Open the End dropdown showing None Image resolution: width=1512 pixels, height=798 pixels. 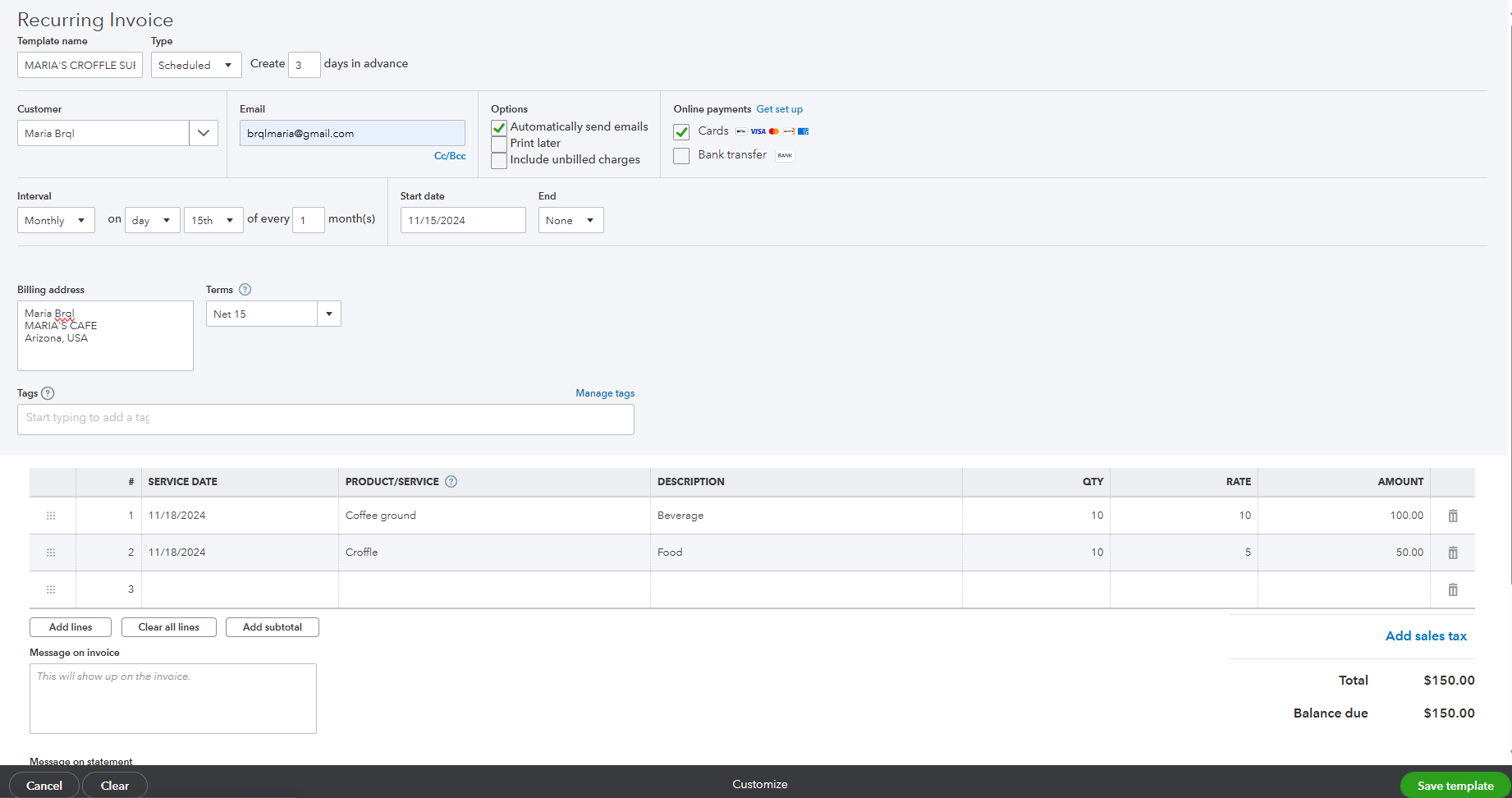(571, 220)
